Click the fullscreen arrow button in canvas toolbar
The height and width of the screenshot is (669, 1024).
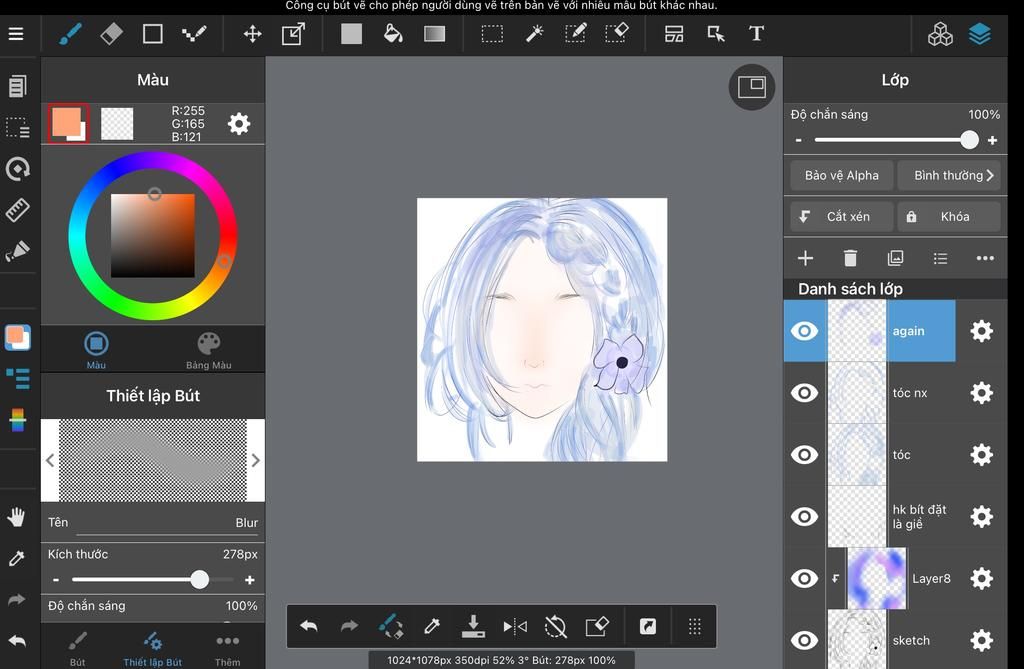pos(648,627)
